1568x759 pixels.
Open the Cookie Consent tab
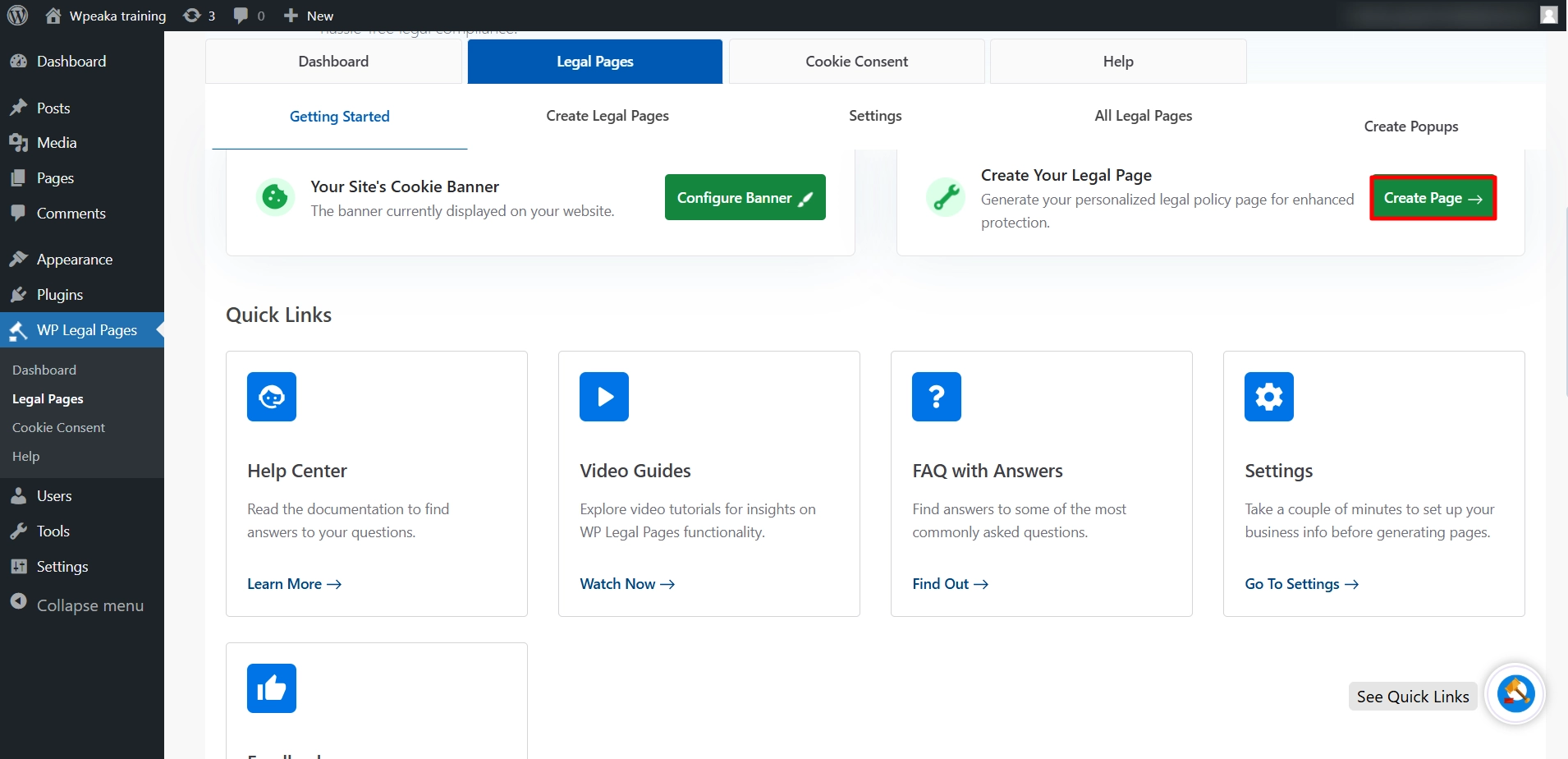(x=856, y=62)
